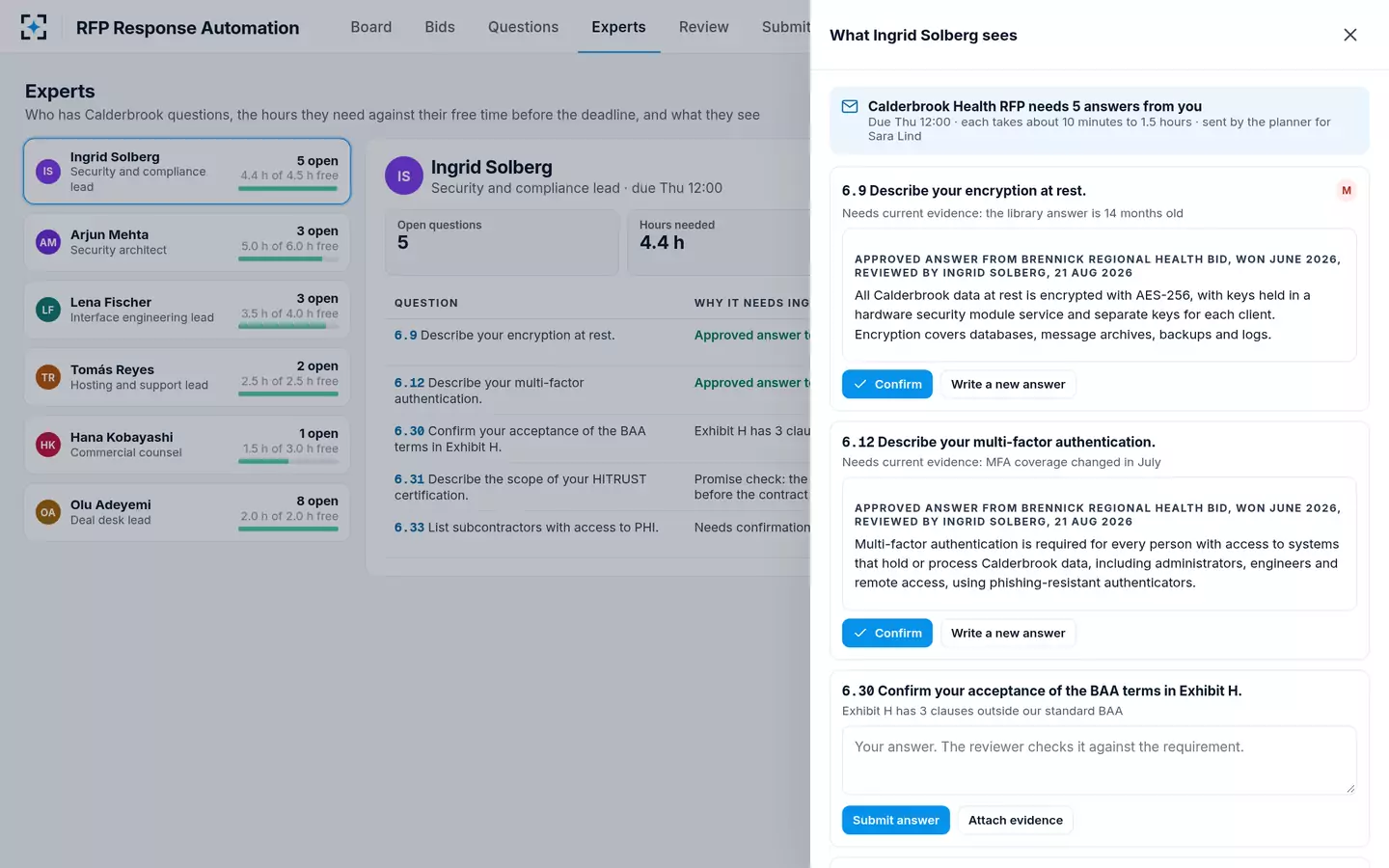Image resolution: width=1389 pixels, height=868 pixels.
Task: Open question 6.33 about subcontractors
Action: 527,528
